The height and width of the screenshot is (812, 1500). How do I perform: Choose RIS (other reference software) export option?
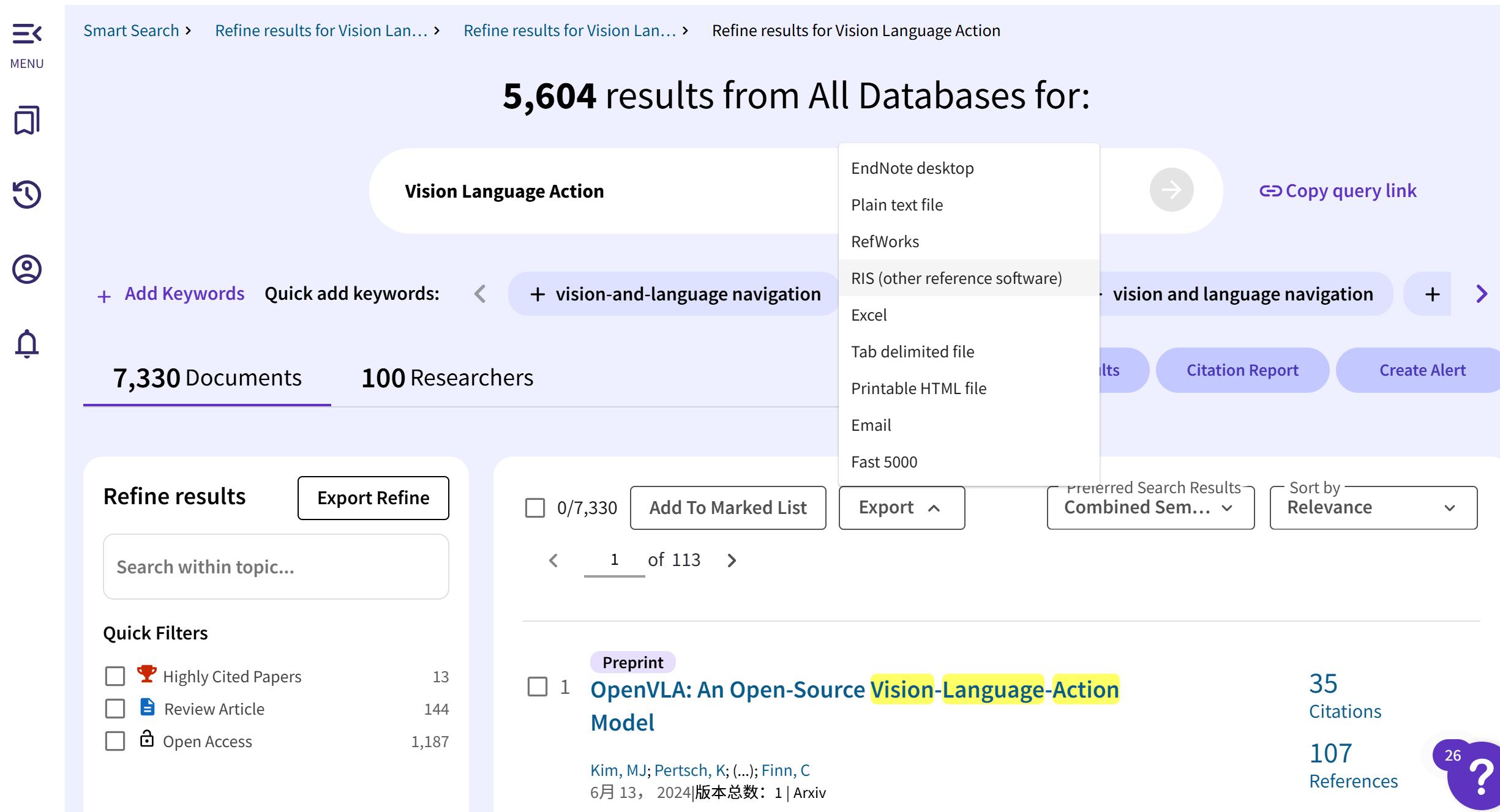(956, 278)
